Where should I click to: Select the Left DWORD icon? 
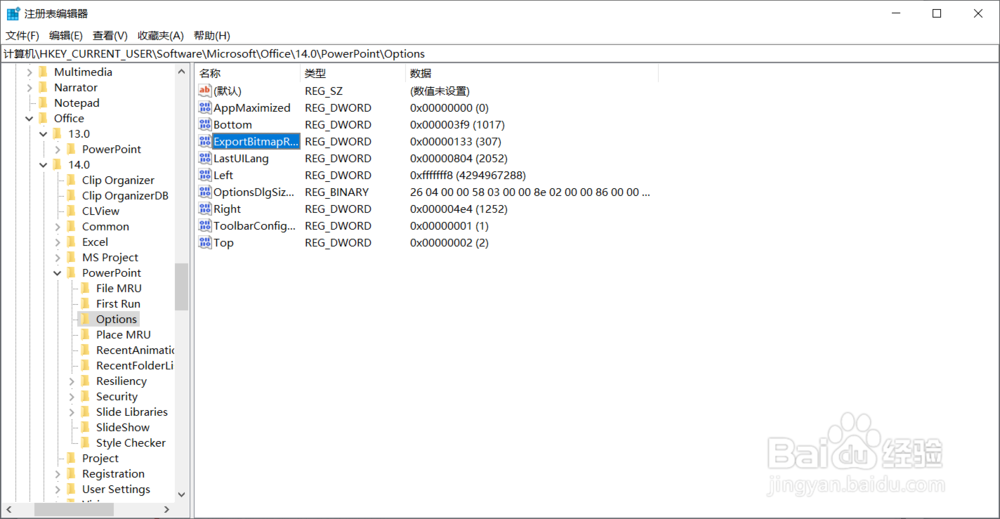205,175
